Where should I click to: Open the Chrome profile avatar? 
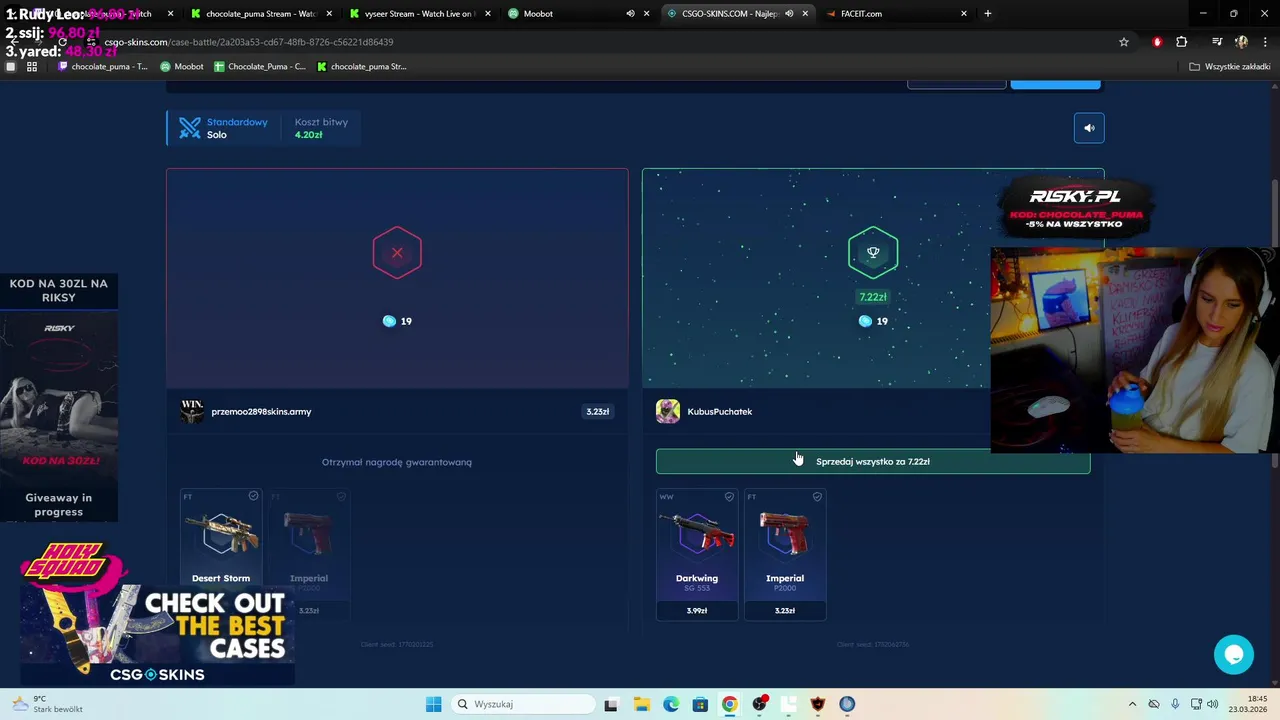1241,42
